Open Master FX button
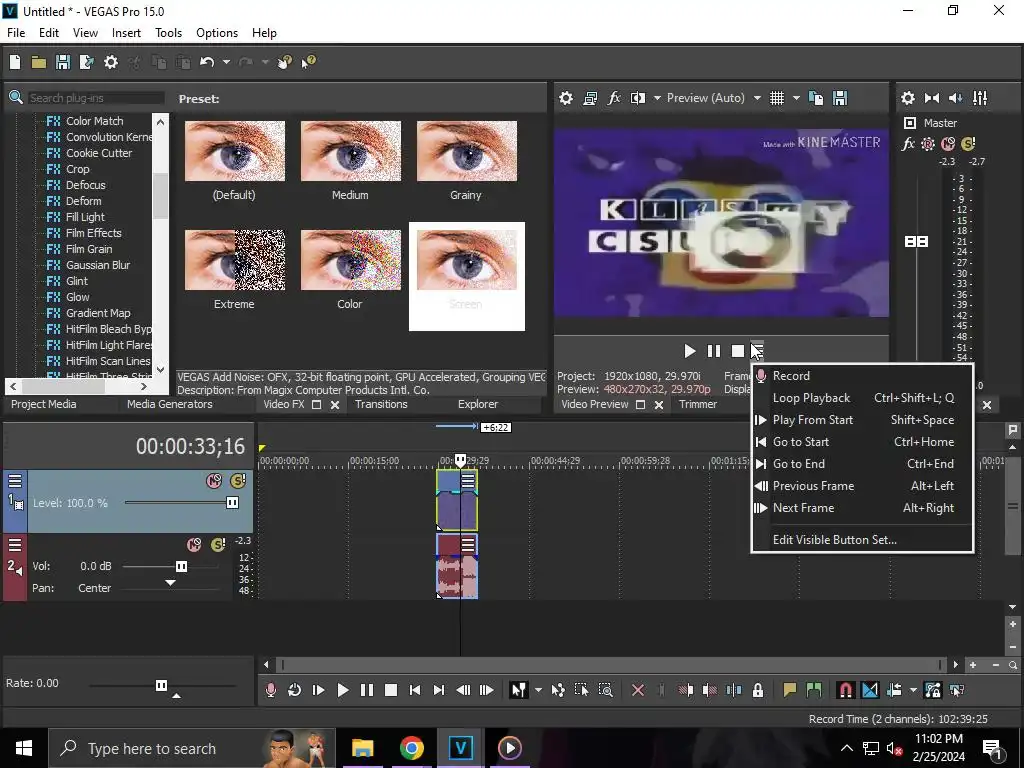 point(908,144)
